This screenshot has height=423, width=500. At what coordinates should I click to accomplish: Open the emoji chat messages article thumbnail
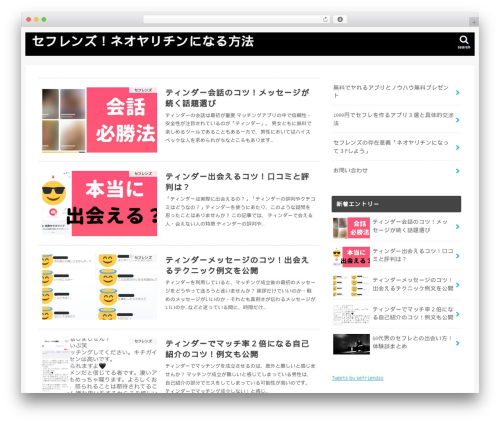(x=99, y=287)
